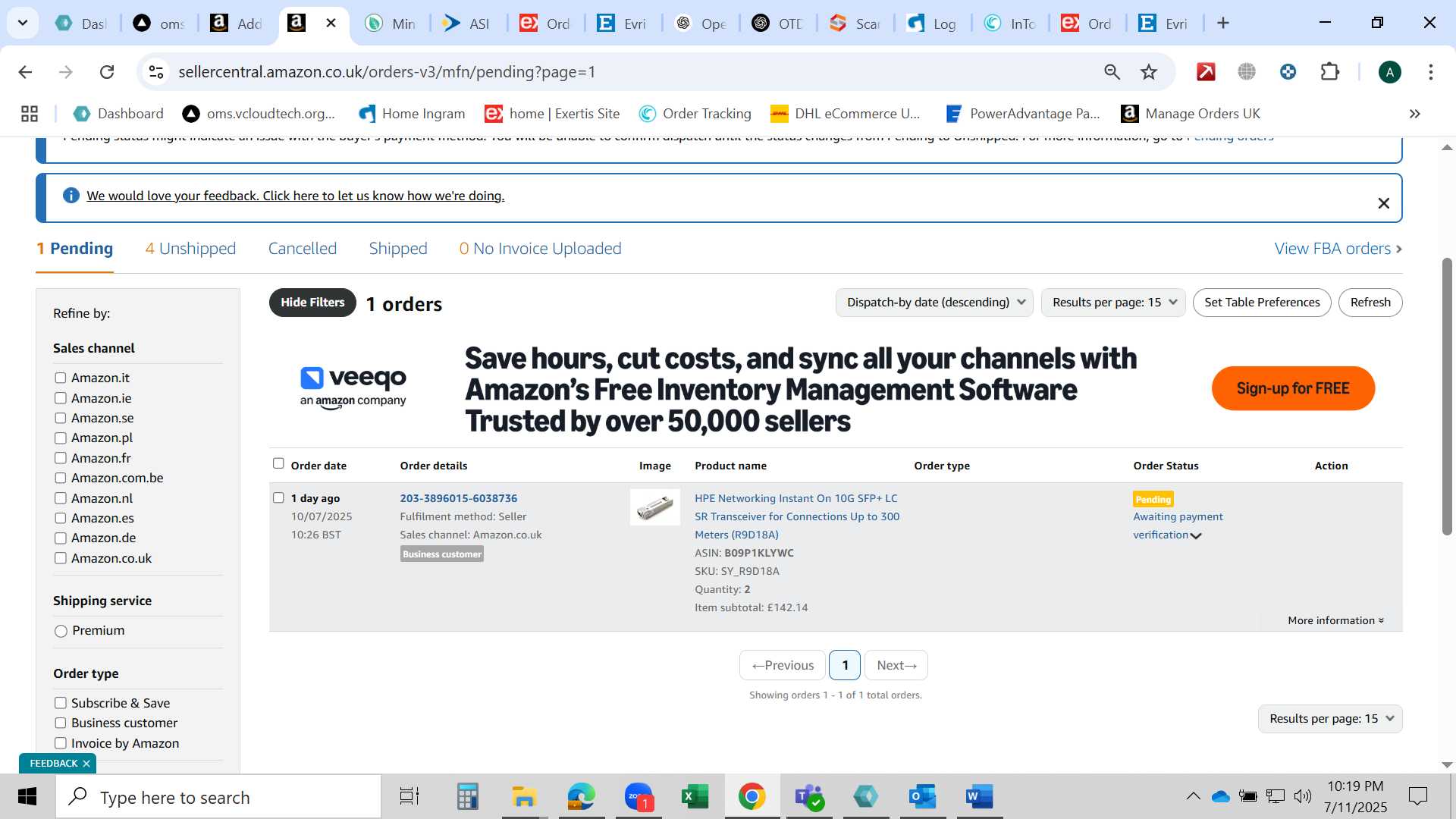The height and width of the screenshot is (819, 1456).
Task: Open the tab search dropdown arrow
Action: (x=23, y=24)
